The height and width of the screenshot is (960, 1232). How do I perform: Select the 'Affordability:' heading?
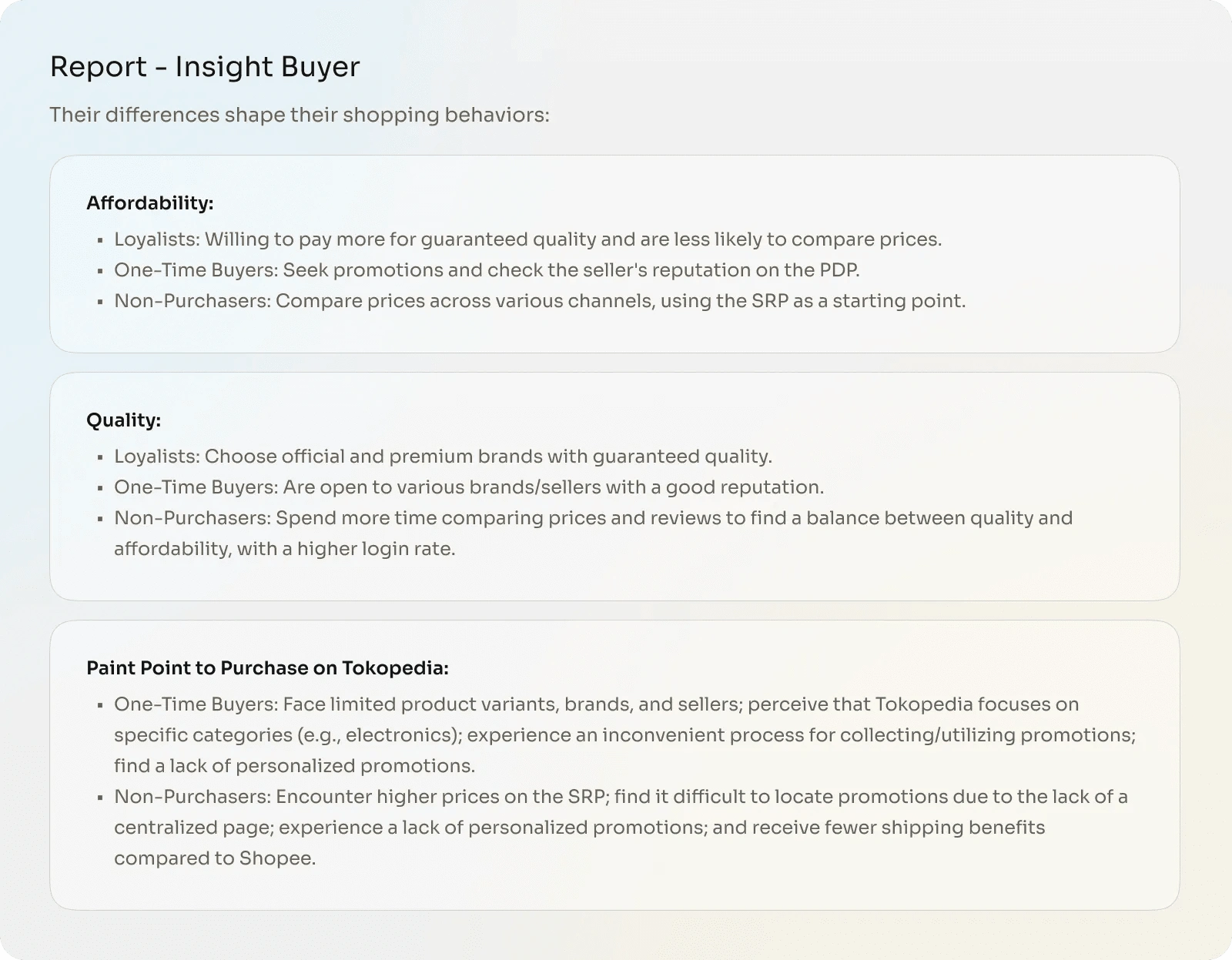click(150, 203)
